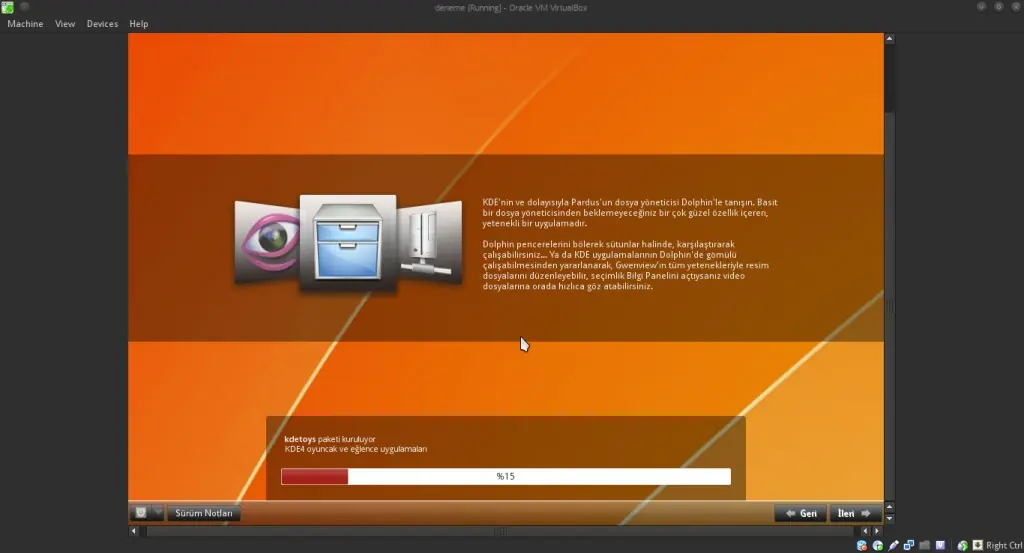Click the network server tower icon
The height and width of the screenshot is (553, 1024).
[430, 243]
